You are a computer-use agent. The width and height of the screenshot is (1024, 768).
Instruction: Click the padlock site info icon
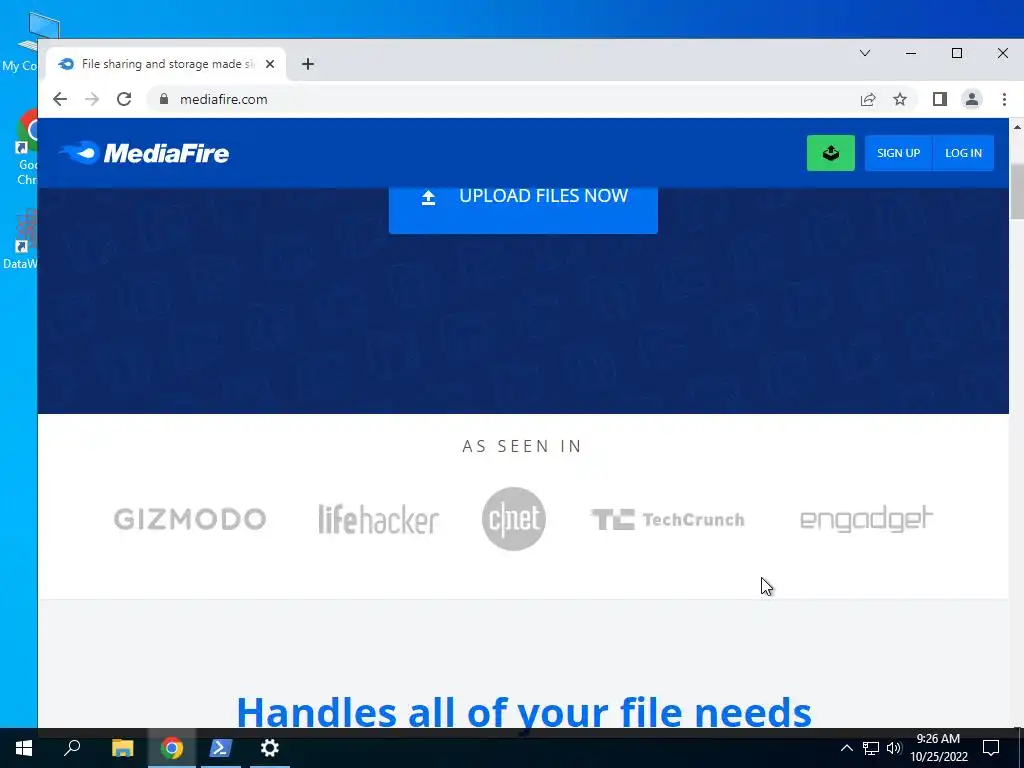[x=164, y=99]
